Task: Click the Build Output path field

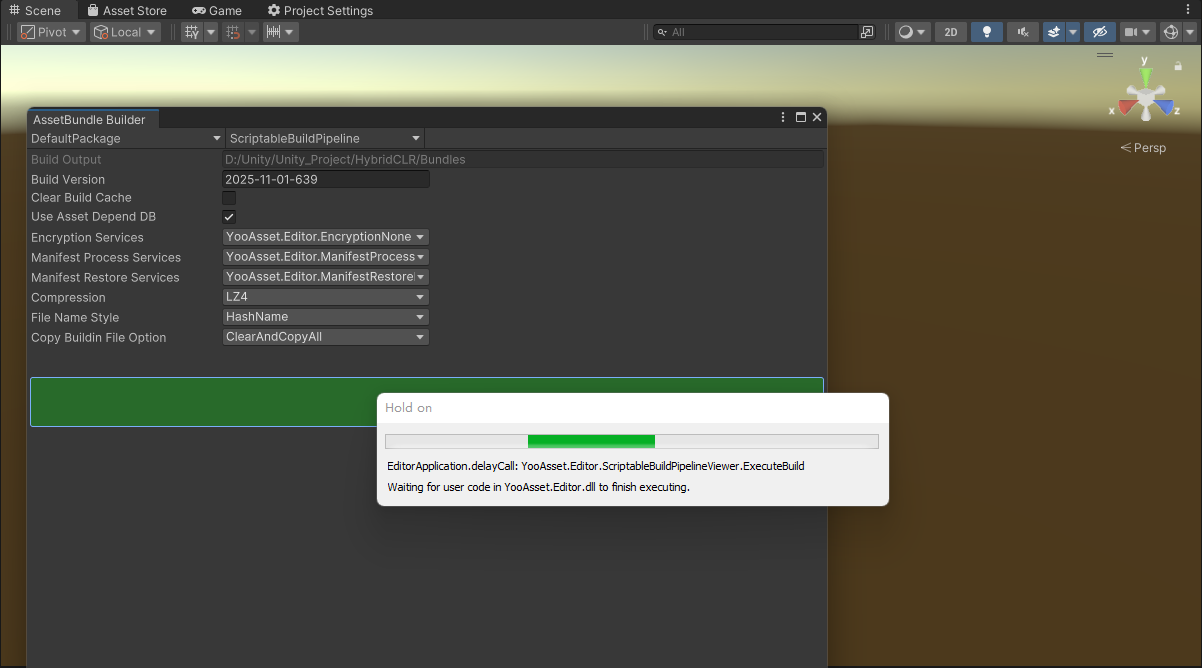Action: tap(523, 159)
